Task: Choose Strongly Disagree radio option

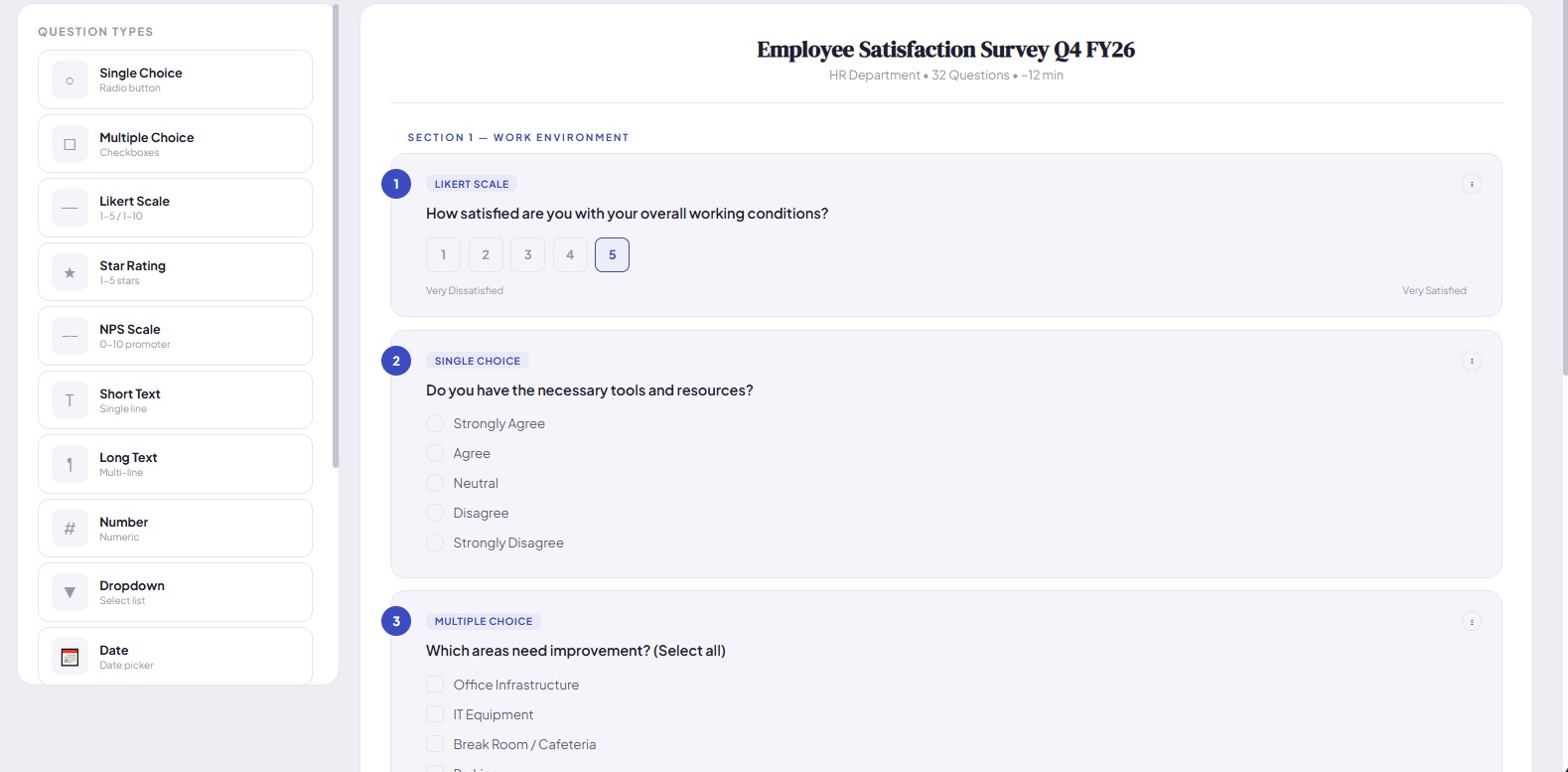Action: 435,542
